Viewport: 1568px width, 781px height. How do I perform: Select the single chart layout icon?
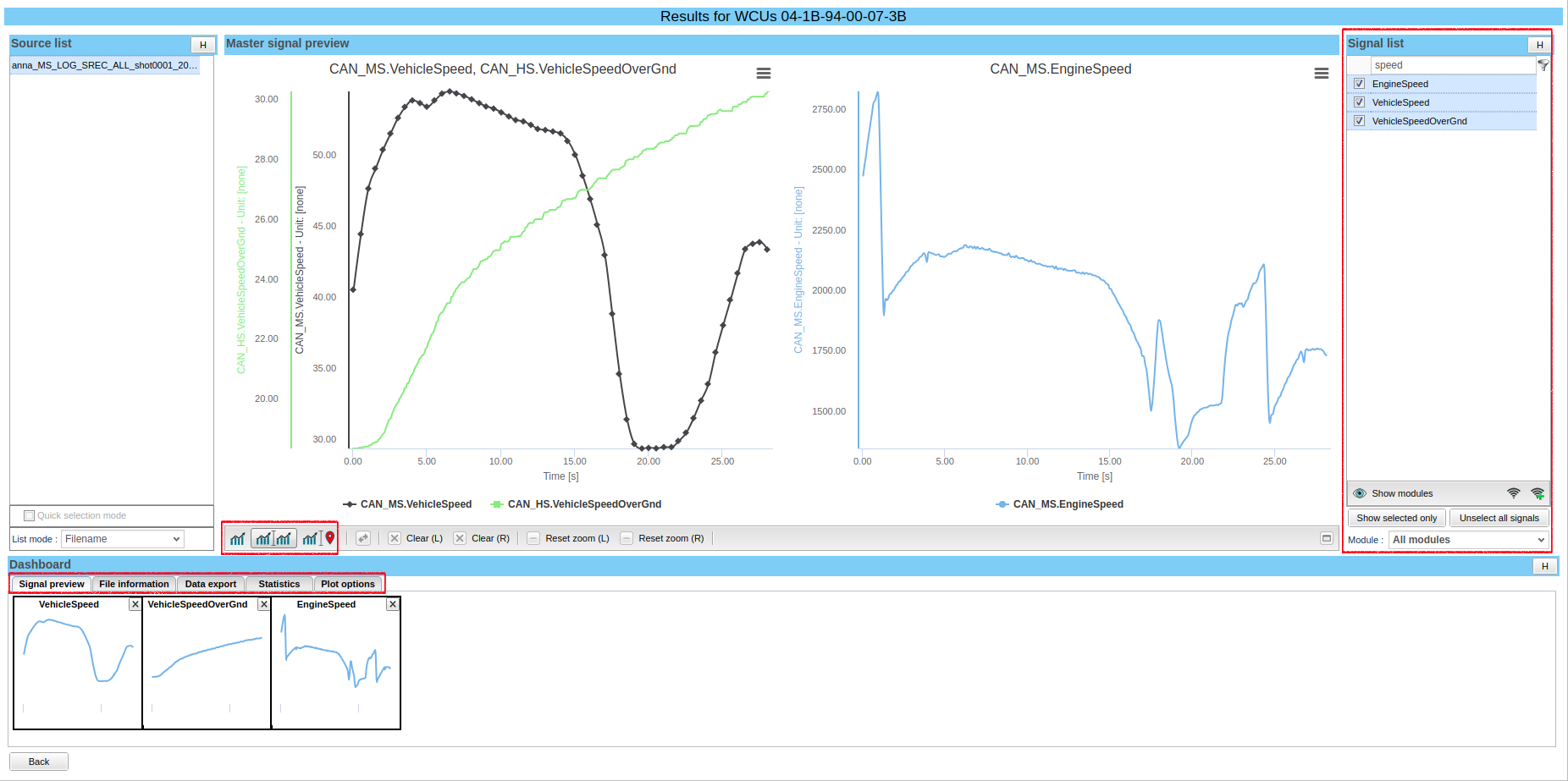238,539
